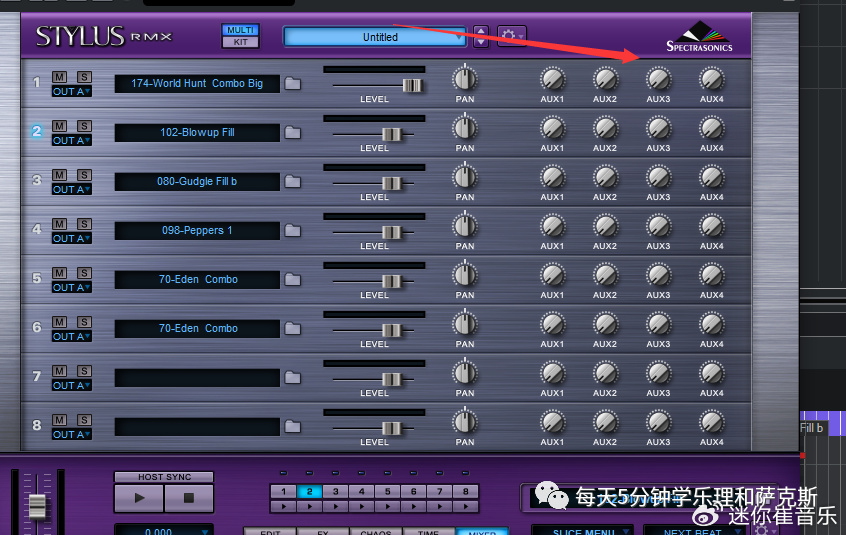Screen dimensions: 846x535
Task: Solo part 5 Eden Combo
Action: 84,273
